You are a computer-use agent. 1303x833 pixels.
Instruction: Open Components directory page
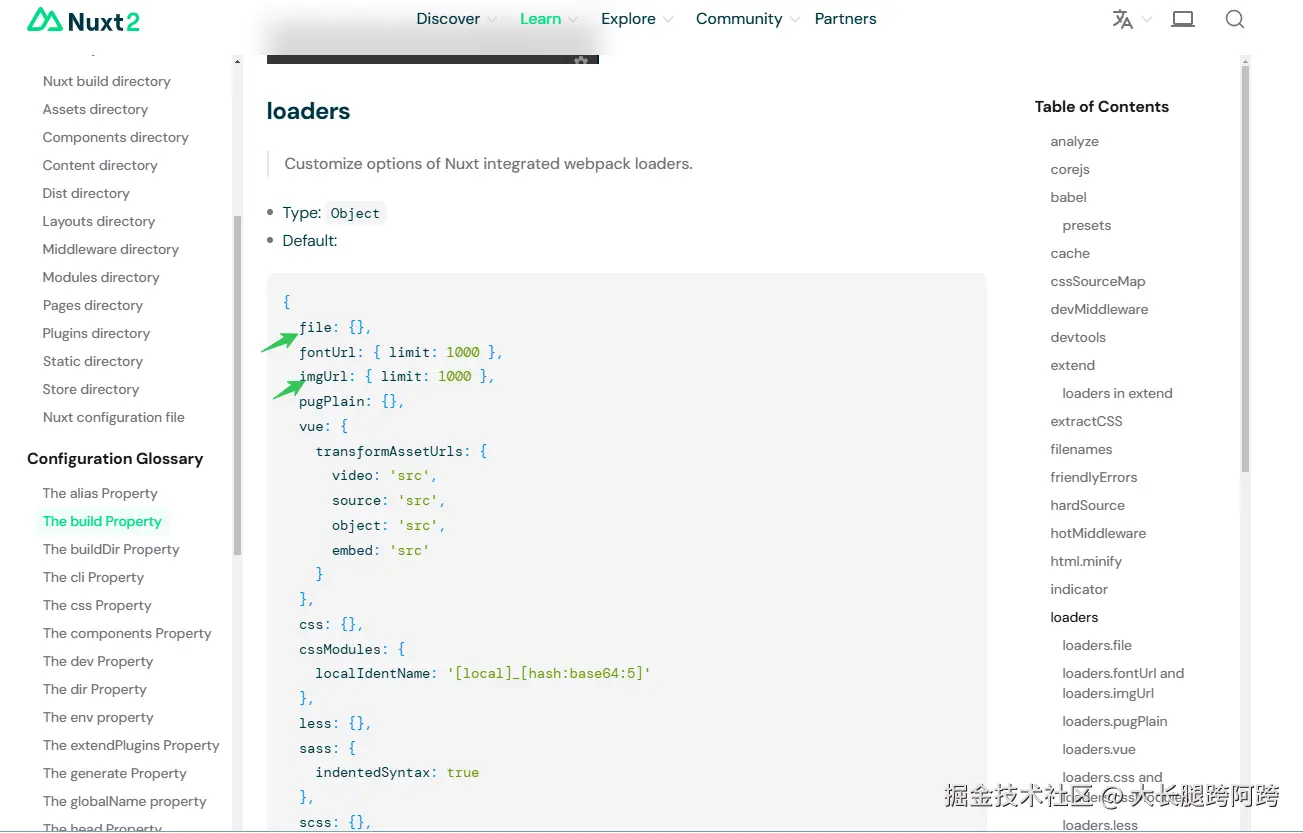pos(115,137)
